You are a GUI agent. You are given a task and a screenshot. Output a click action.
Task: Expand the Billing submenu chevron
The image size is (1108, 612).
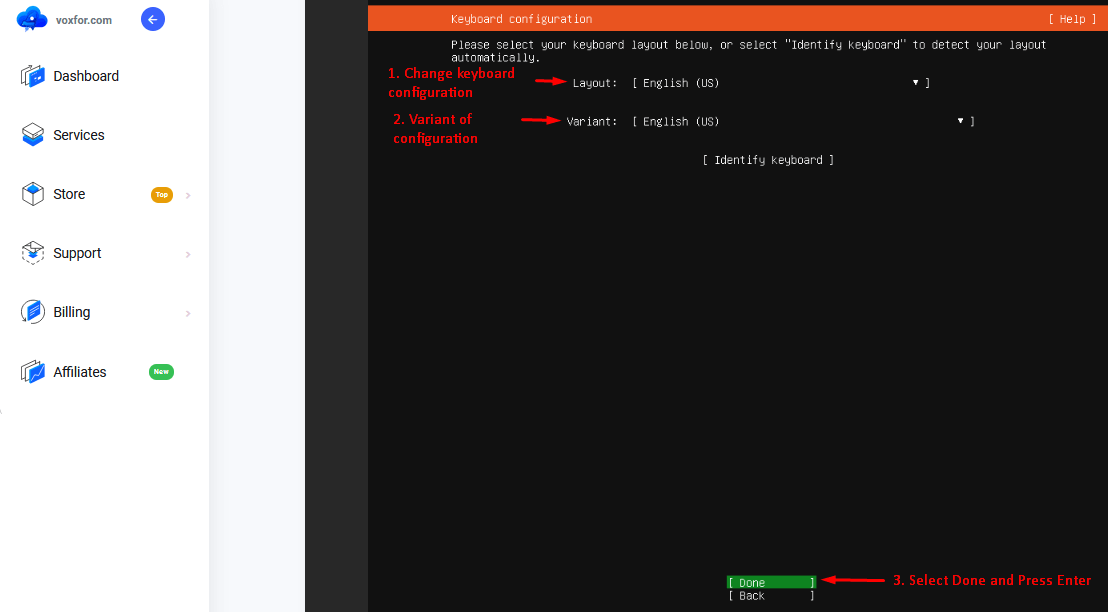pos(188,312)
